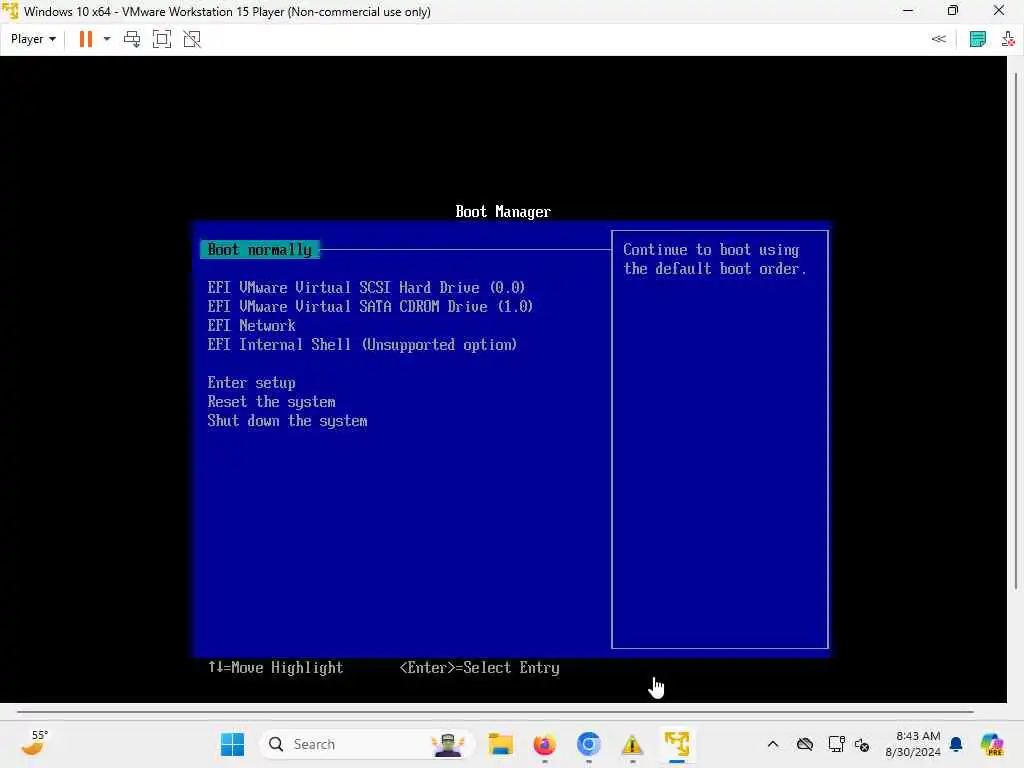
Task: Open the clock showing 8:43 AM
Action: pyautogui.click(x=913, y=744)
